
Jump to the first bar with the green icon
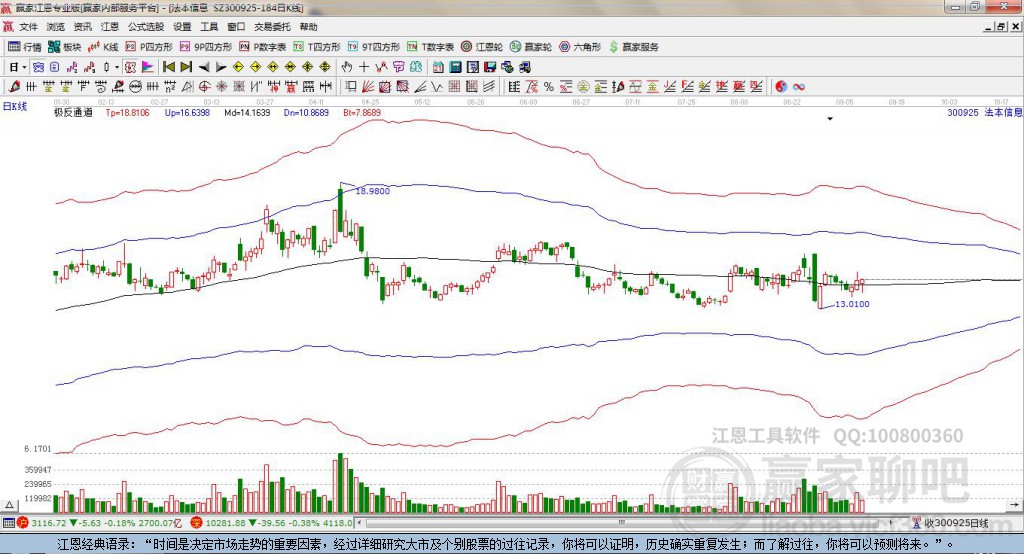(x=168, y=67)
